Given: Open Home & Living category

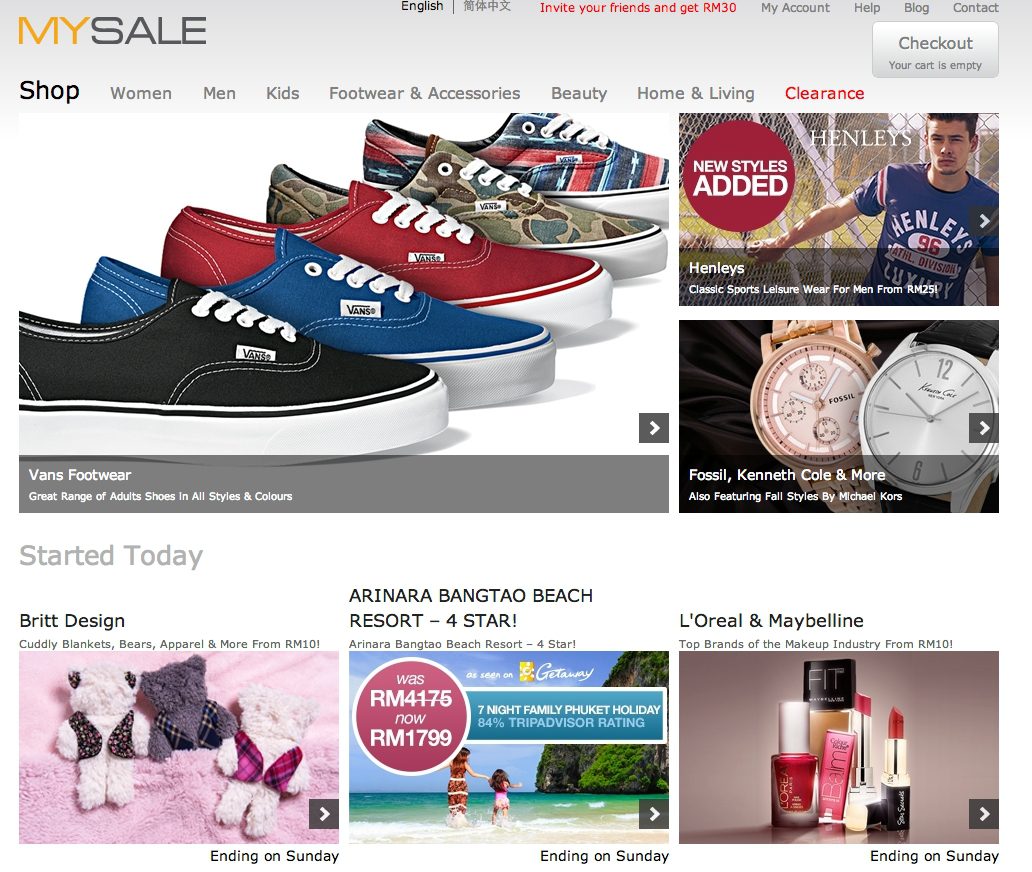Looking at the screenshot, I should pos(696,93).
